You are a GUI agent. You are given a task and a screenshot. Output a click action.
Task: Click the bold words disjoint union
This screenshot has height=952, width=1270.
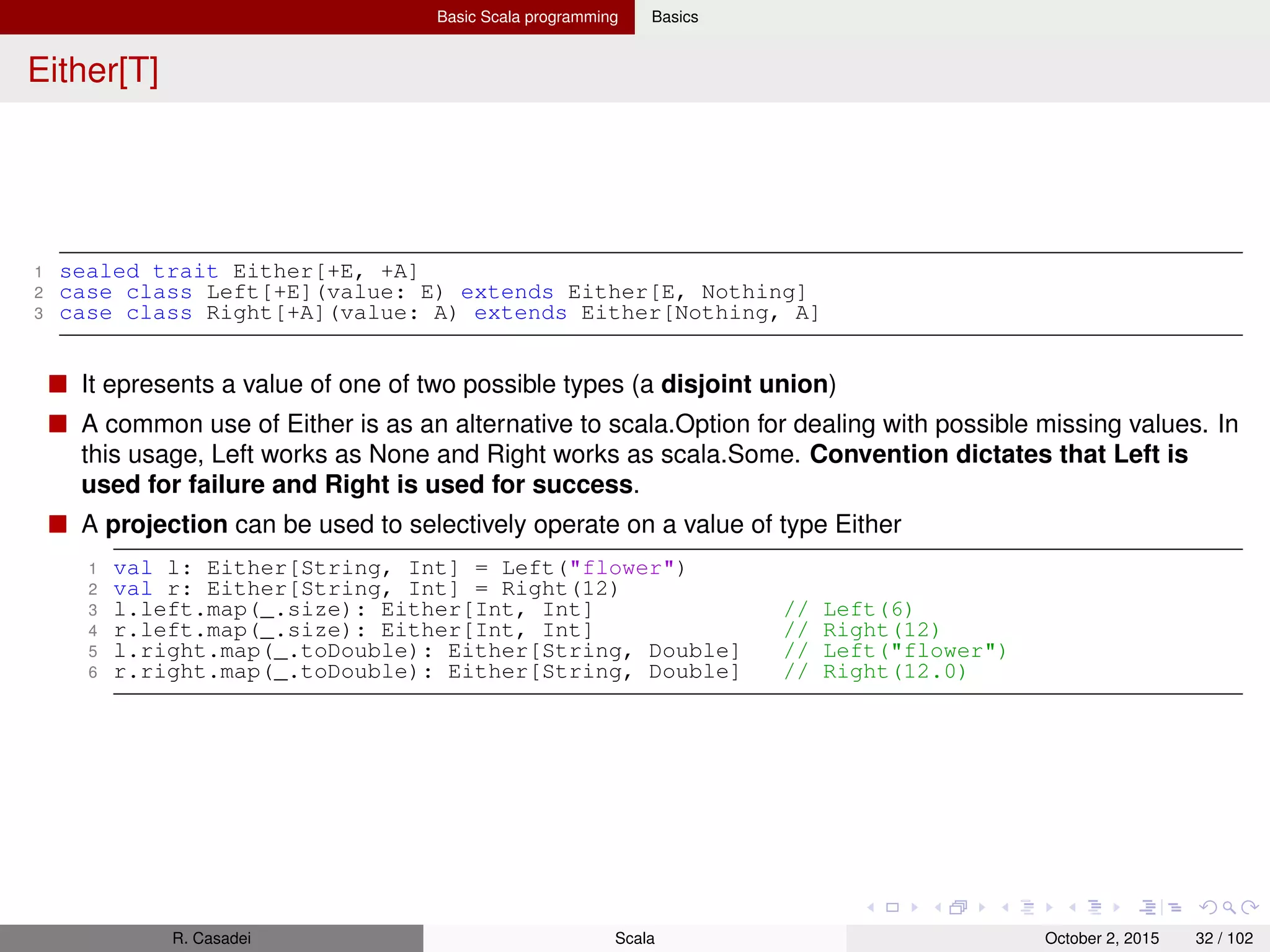pyautogui.click(x=744, y=384)
